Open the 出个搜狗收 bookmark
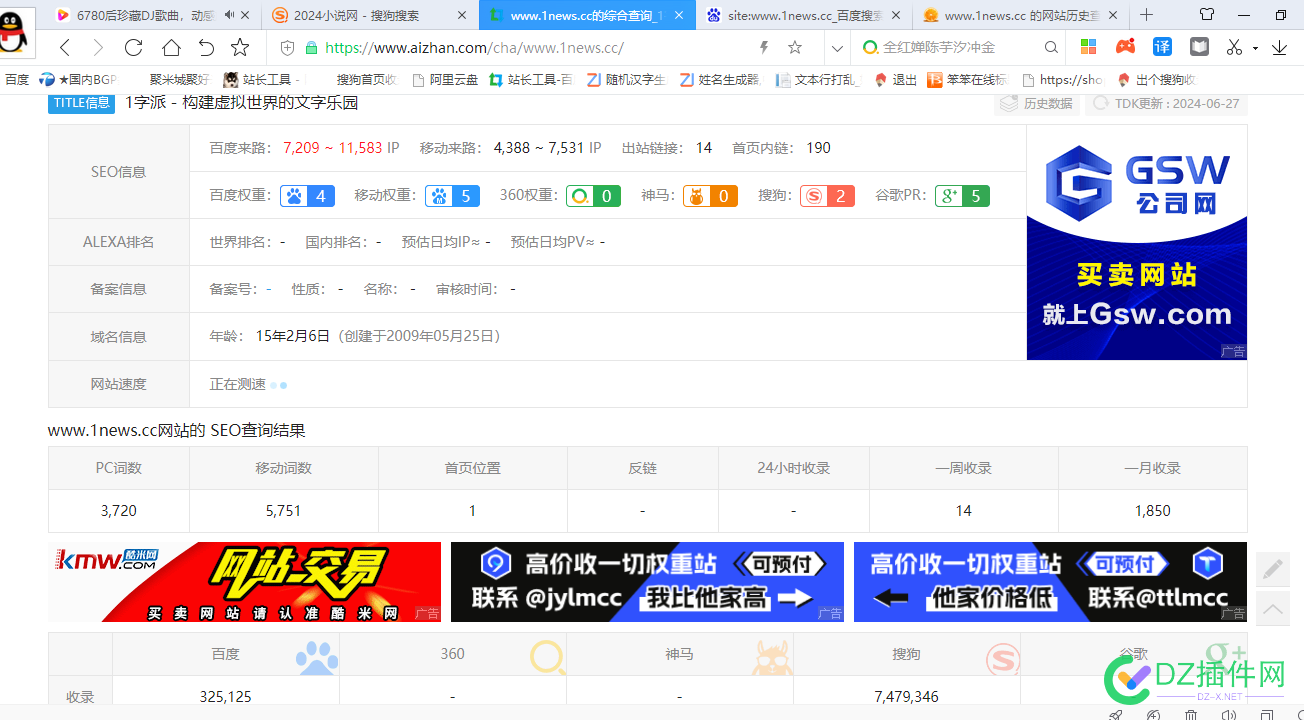This screenshot has height=720, width=1304. pyautogui.click(x=1156, y=80)
